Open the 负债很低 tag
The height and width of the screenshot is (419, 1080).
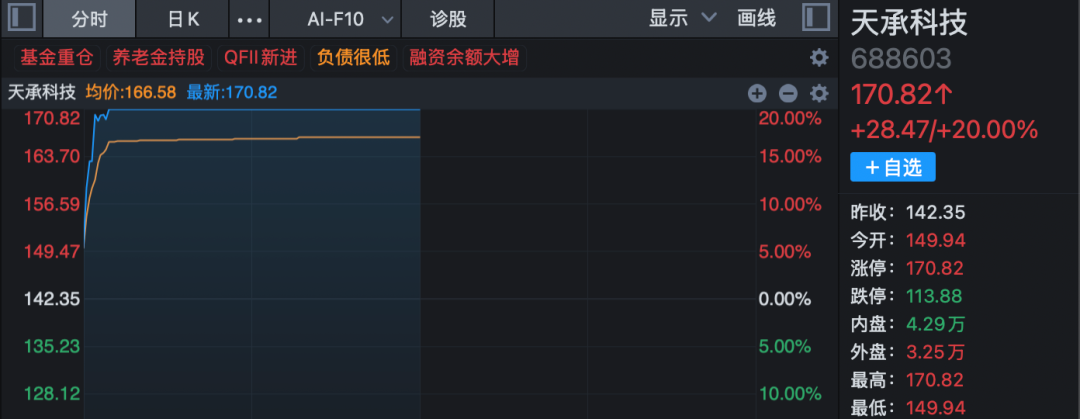[353, 58]
